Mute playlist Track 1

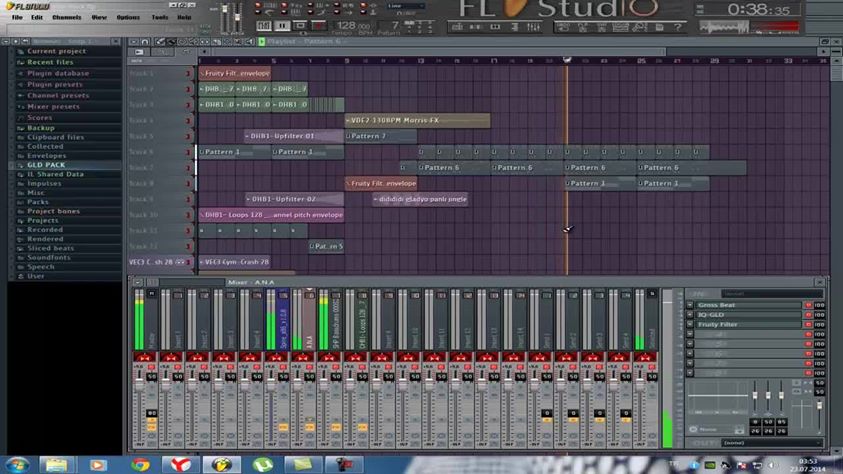coord(188,73)
